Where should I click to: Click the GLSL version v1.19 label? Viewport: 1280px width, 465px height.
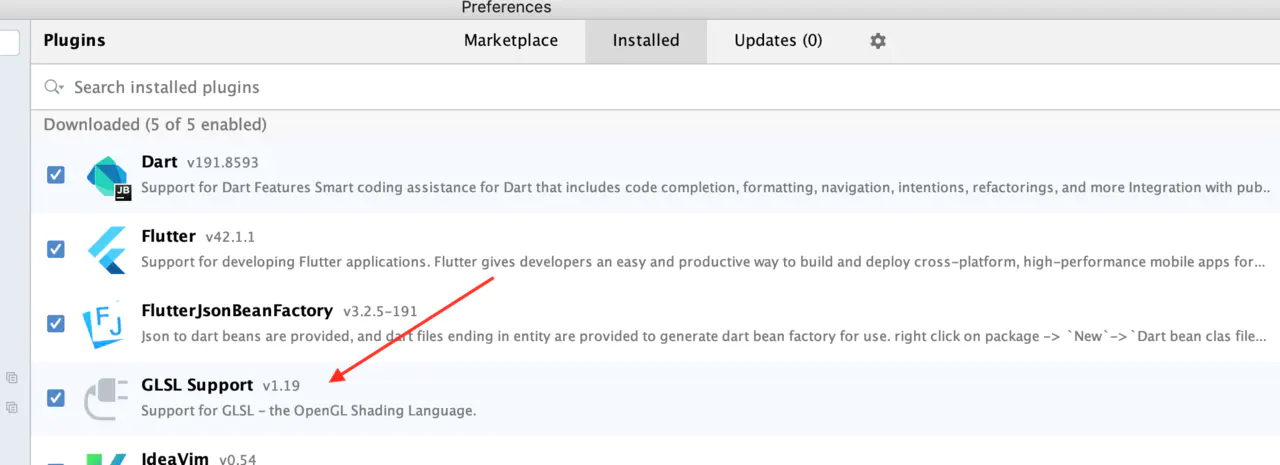click(x=281, y=386)
